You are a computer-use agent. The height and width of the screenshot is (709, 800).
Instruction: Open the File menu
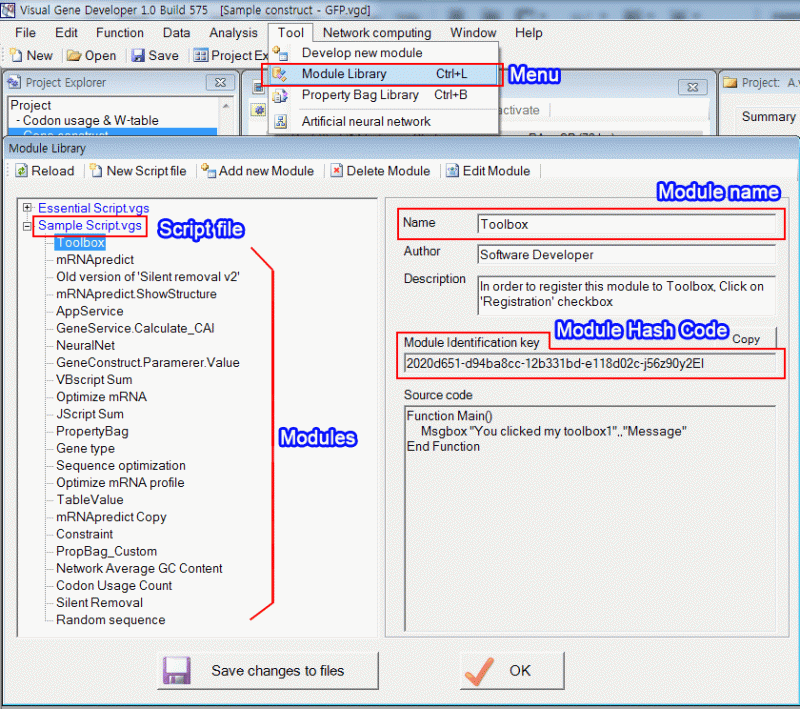point(26,33)
